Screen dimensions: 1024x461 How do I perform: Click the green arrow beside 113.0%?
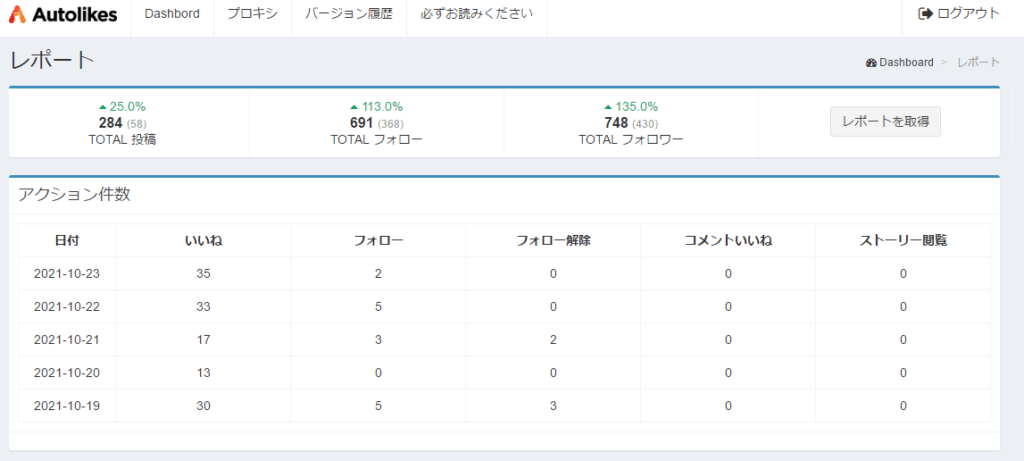[354, 106]
